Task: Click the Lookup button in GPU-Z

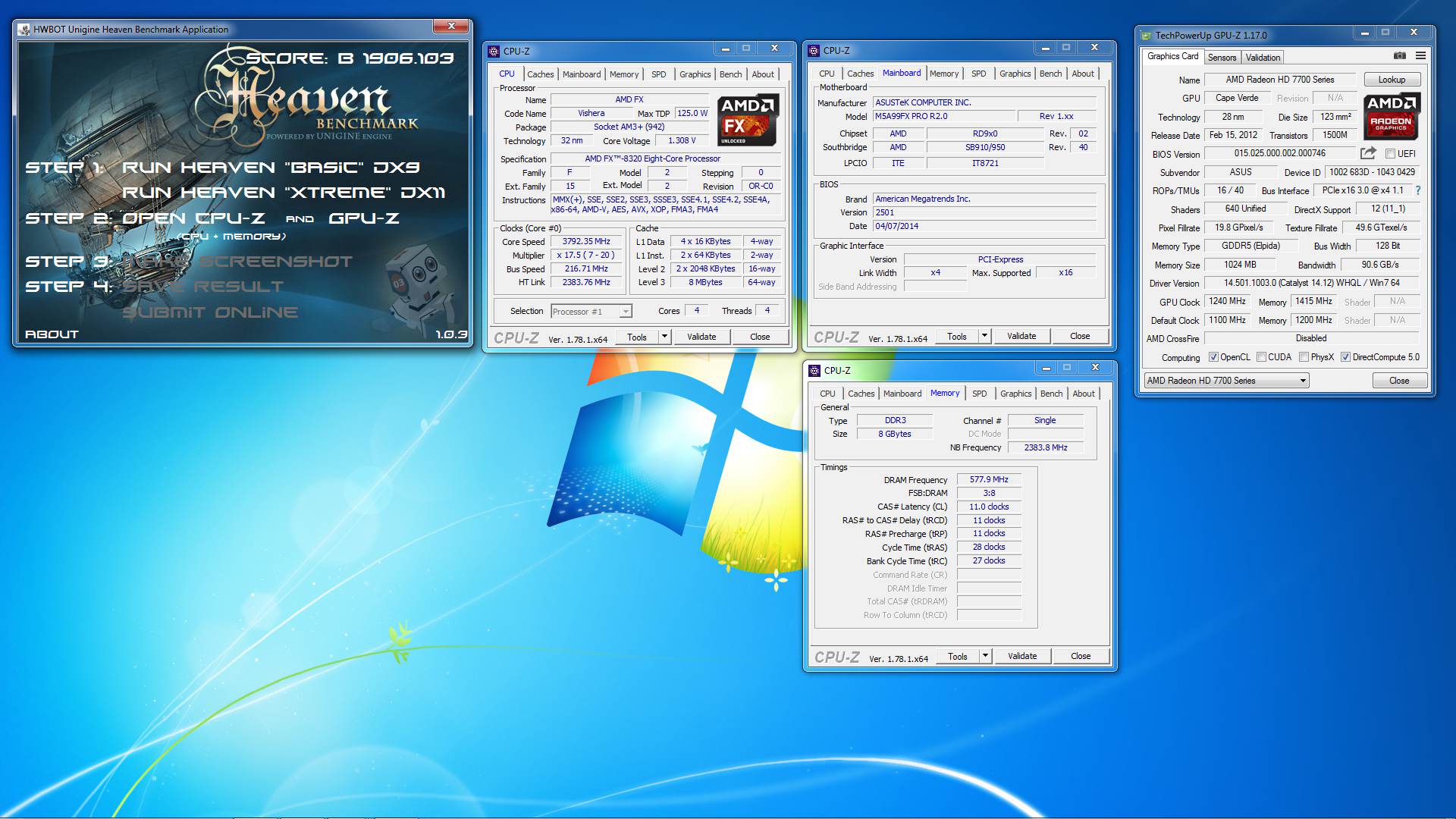Action: point(1392,80)
